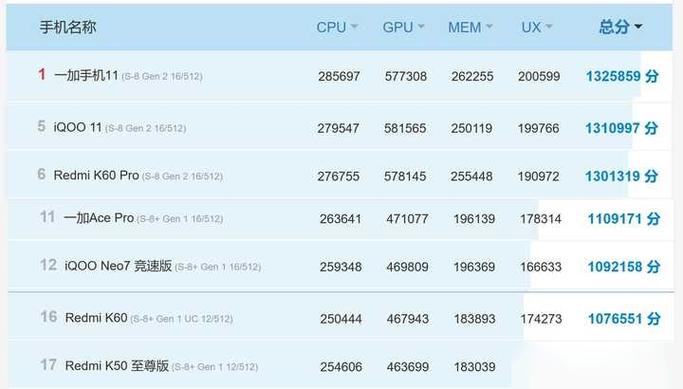Open the Redmi K50 至尊版 entry
Viewport: 683px width, 389px height.
tap(117, 365)
